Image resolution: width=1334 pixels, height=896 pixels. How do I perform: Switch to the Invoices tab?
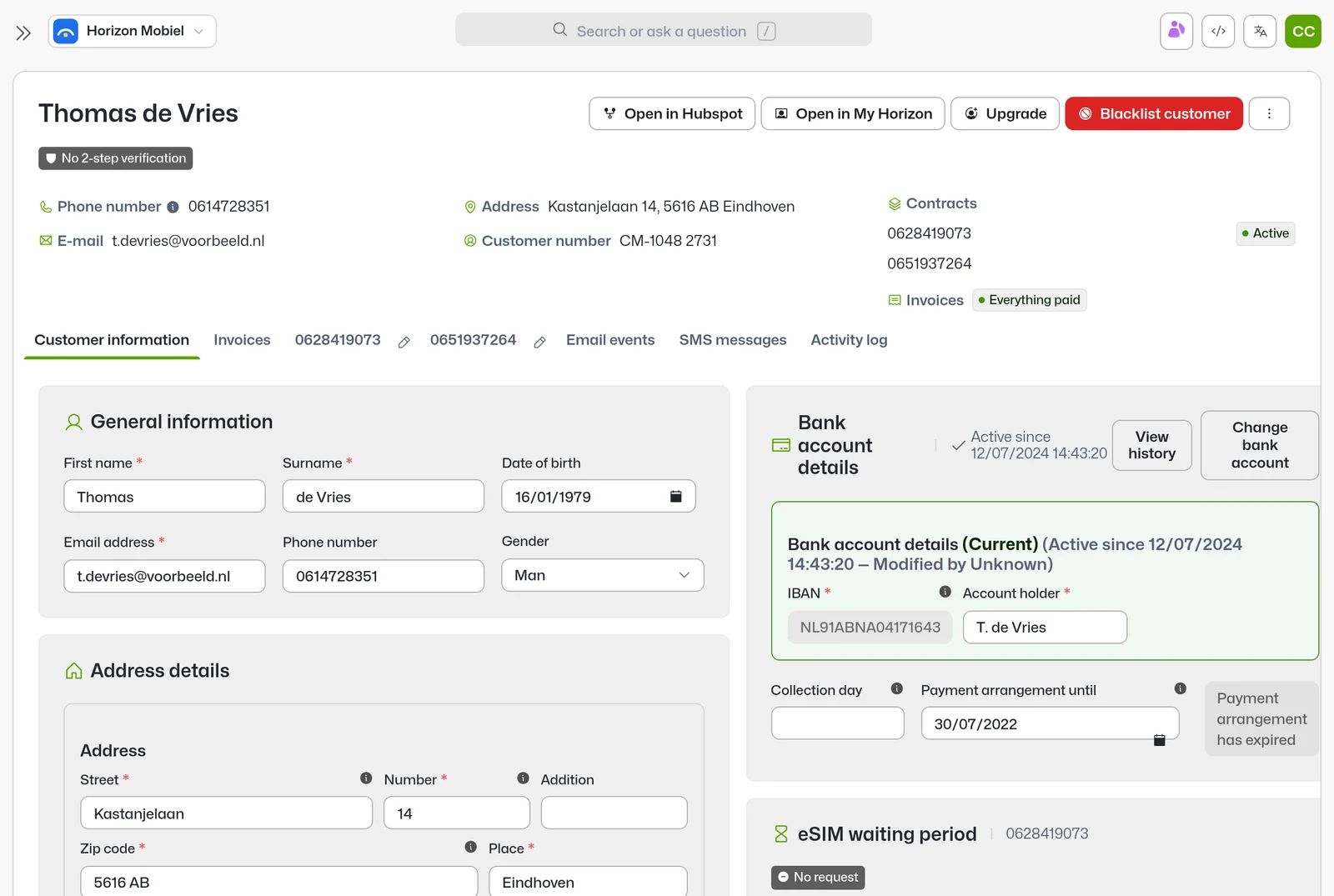tap(242, 340)
